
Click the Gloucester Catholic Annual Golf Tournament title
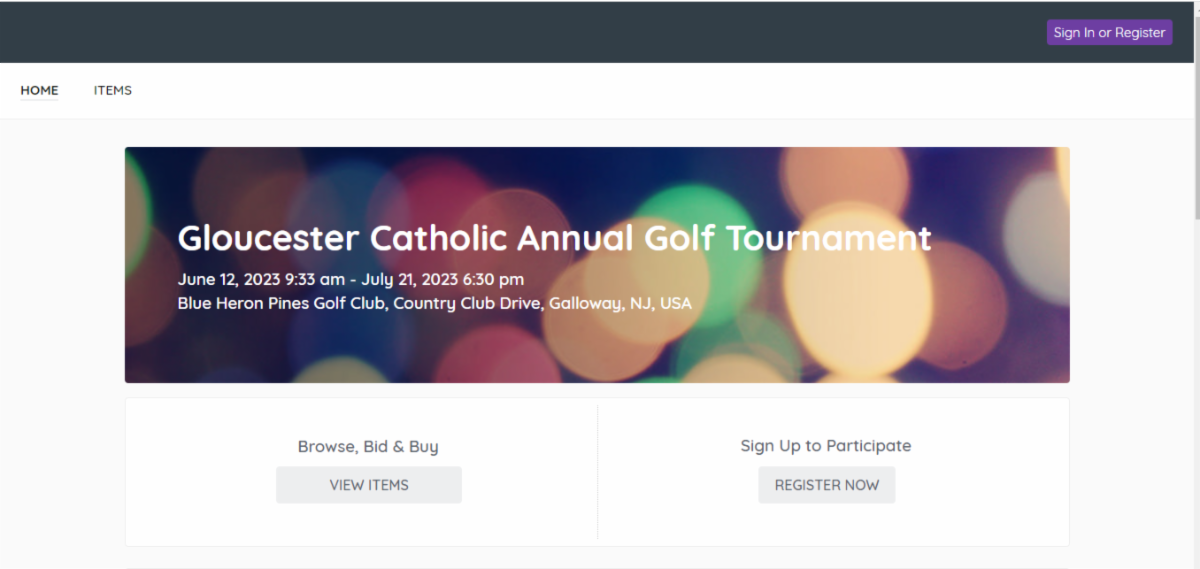pos(554,238)
